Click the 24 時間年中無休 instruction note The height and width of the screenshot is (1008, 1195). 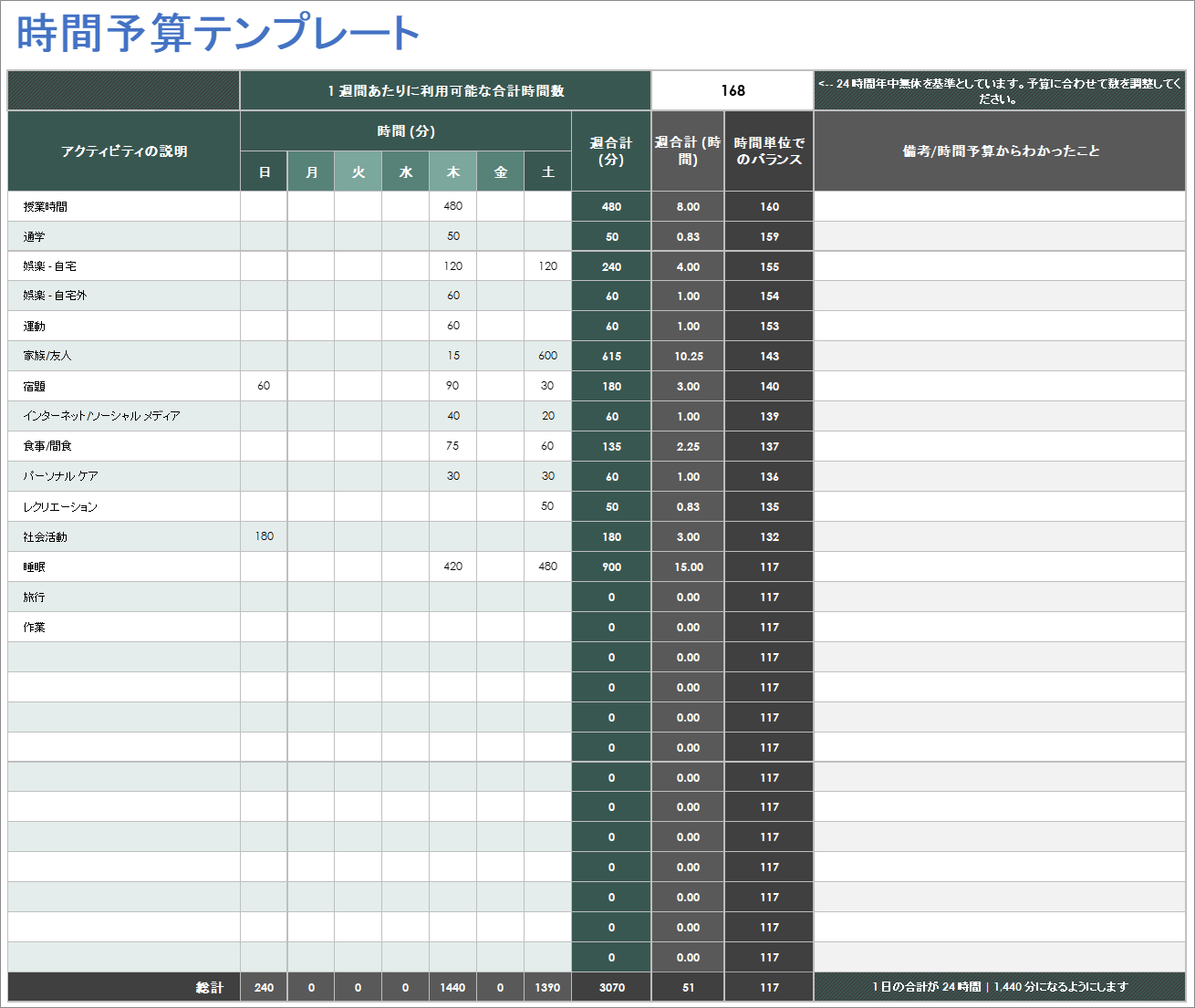coord(1000,90)
